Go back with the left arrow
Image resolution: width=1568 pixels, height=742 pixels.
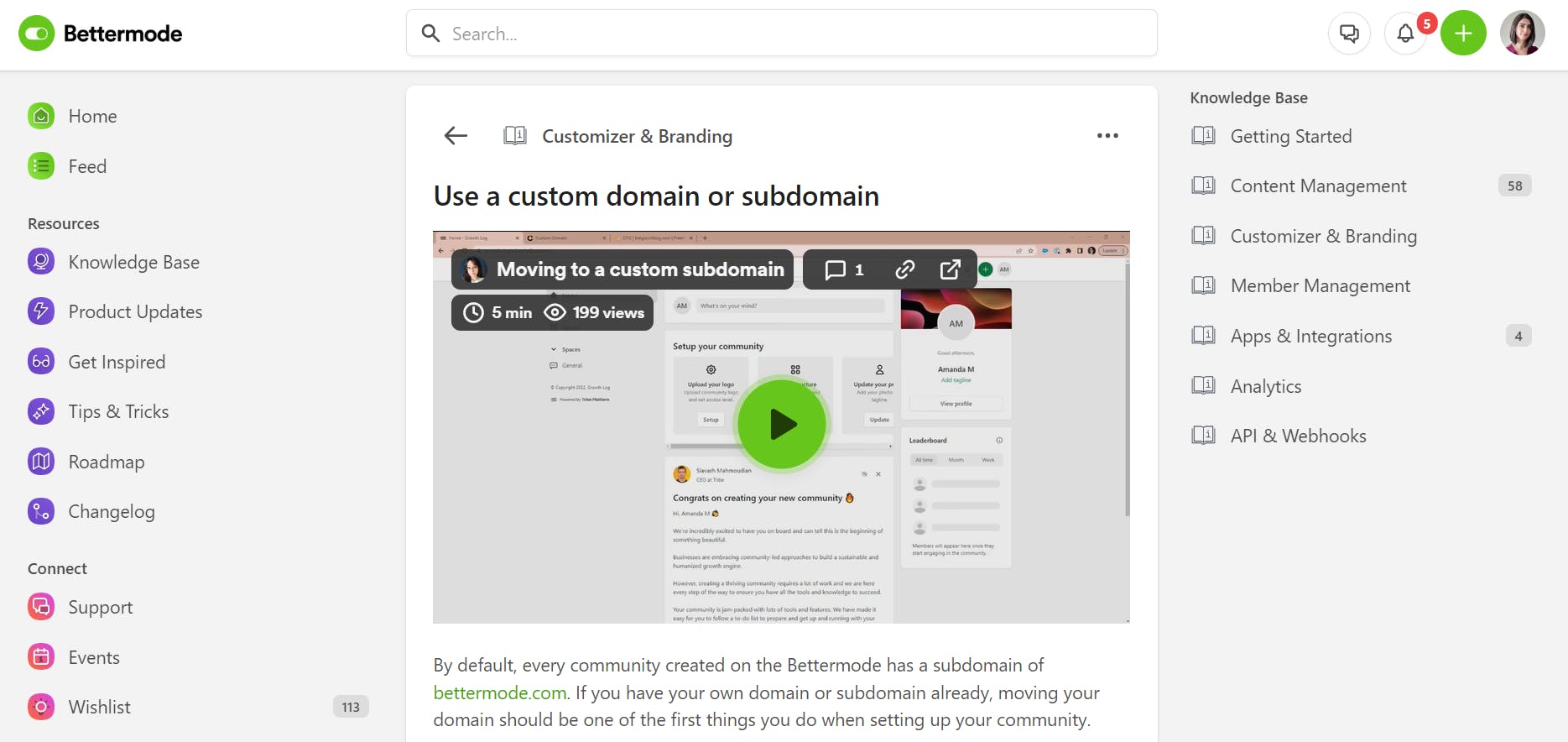point(456,135)
